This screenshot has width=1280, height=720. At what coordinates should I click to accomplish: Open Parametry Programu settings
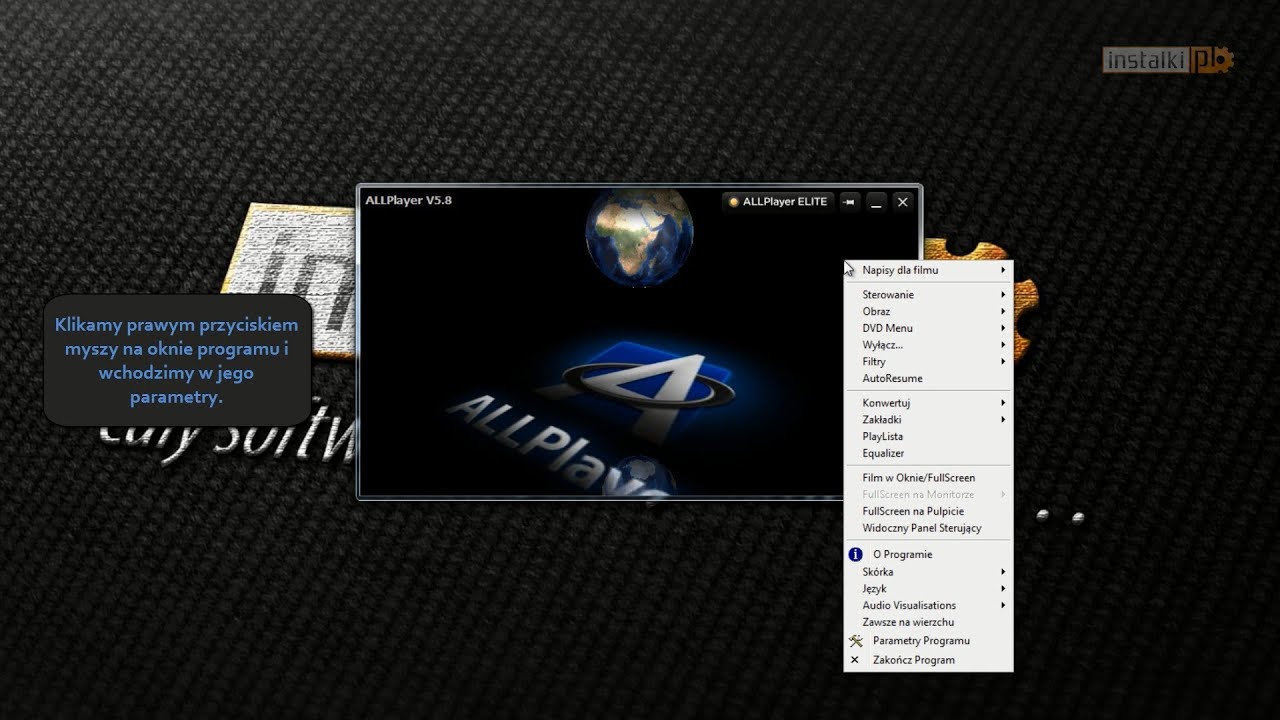pos(928,641)
